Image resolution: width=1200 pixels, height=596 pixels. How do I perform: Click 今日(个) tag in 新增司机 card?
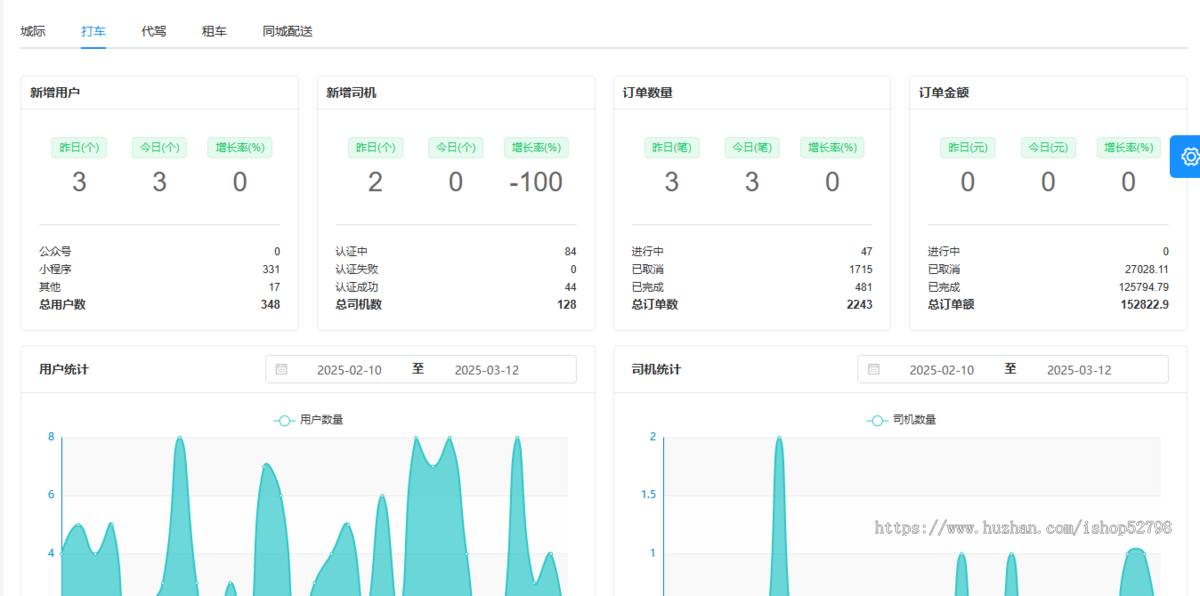pos(455,147)
